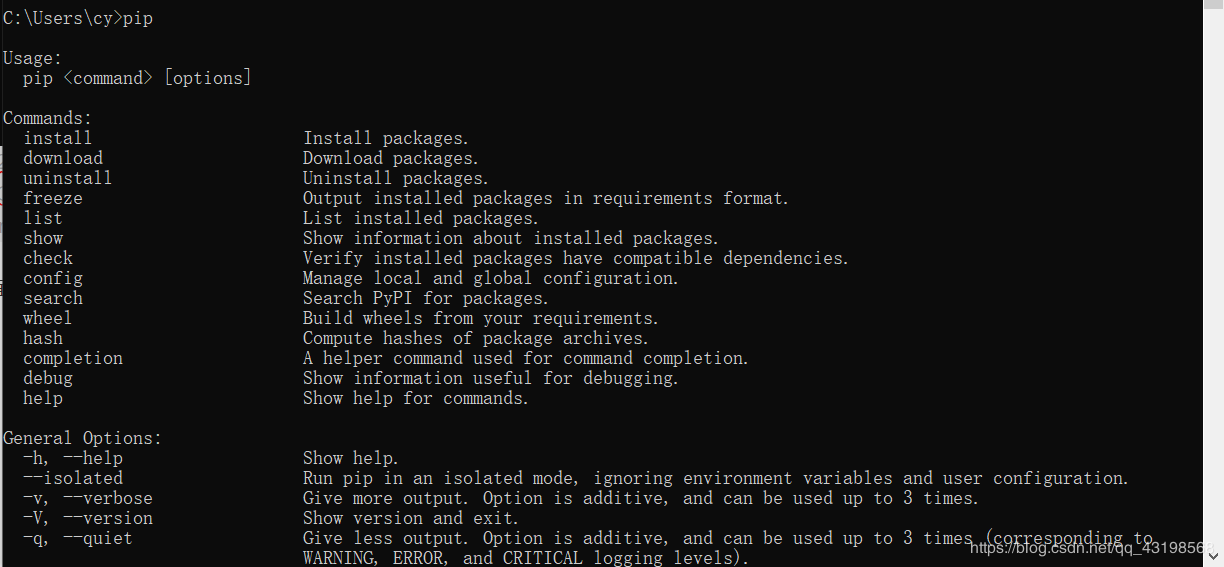Click the 'General Options:' heading
Screen dimensions: 1224x567
82,438
